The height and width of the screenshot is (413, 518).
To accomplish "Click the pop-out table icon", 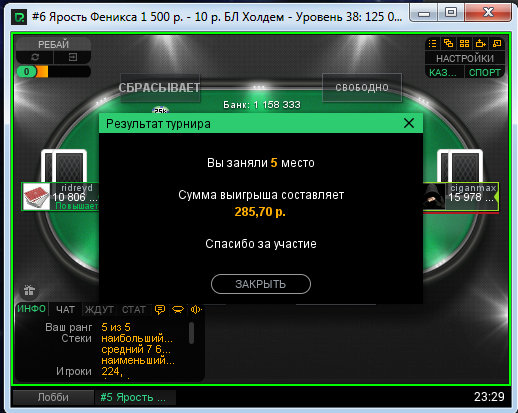I will point(480,44).
